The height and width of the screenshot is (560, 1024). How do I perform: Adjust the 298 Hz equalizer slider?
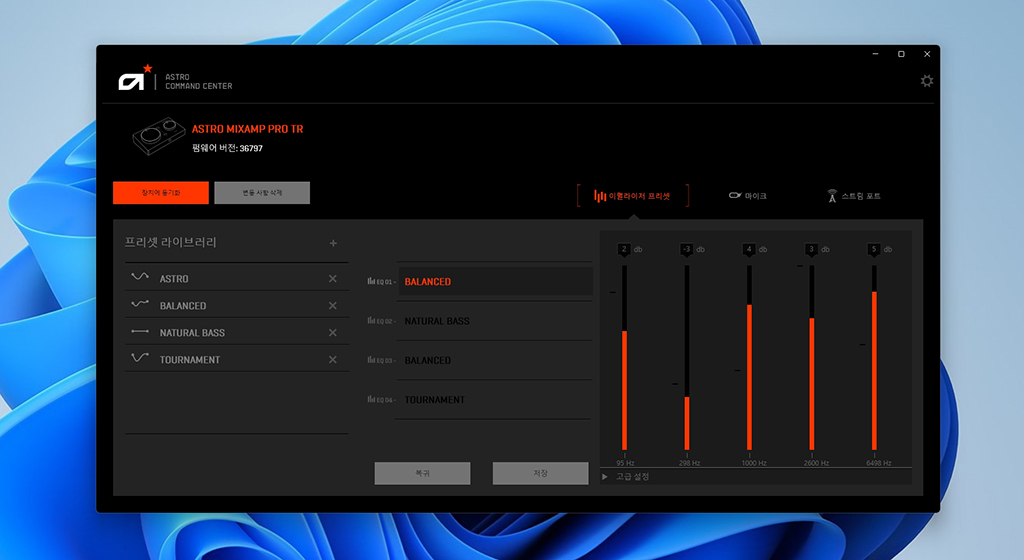[687, 358]
